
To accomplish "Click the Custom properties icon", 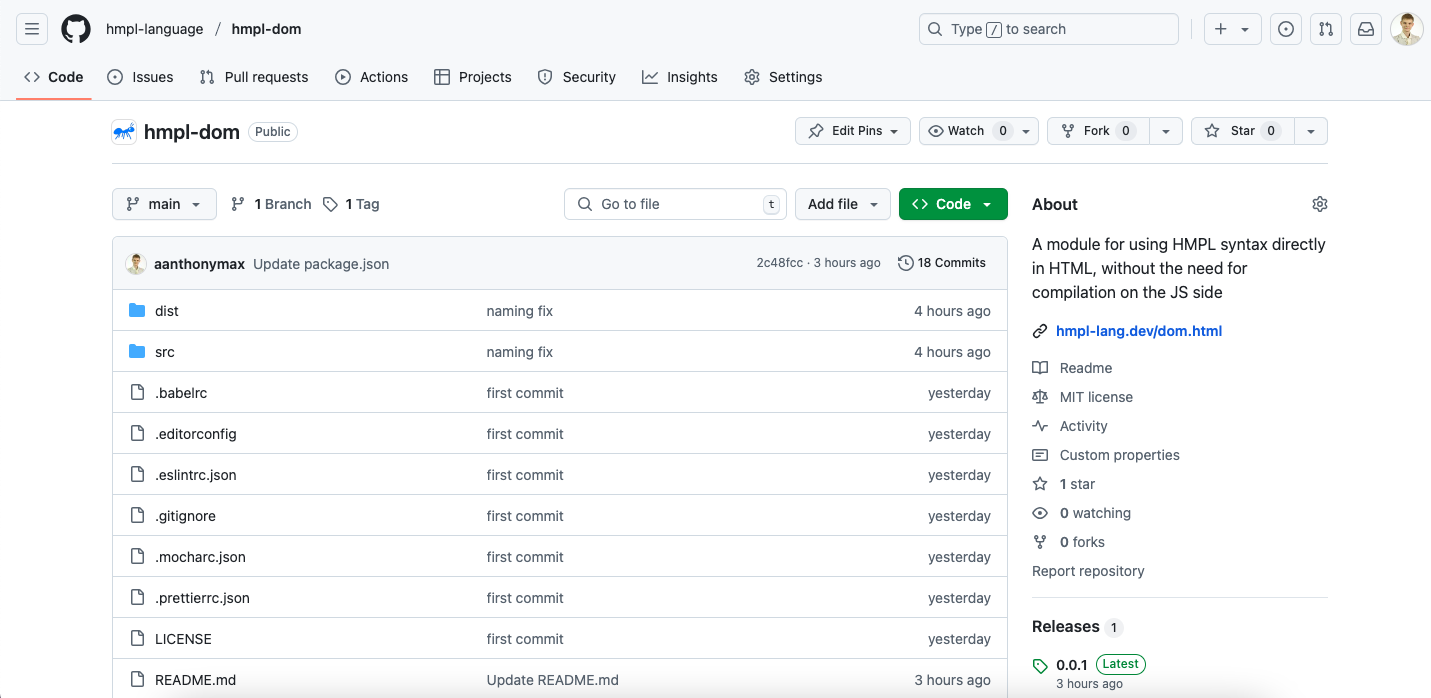I will [x=1040, y=455].
